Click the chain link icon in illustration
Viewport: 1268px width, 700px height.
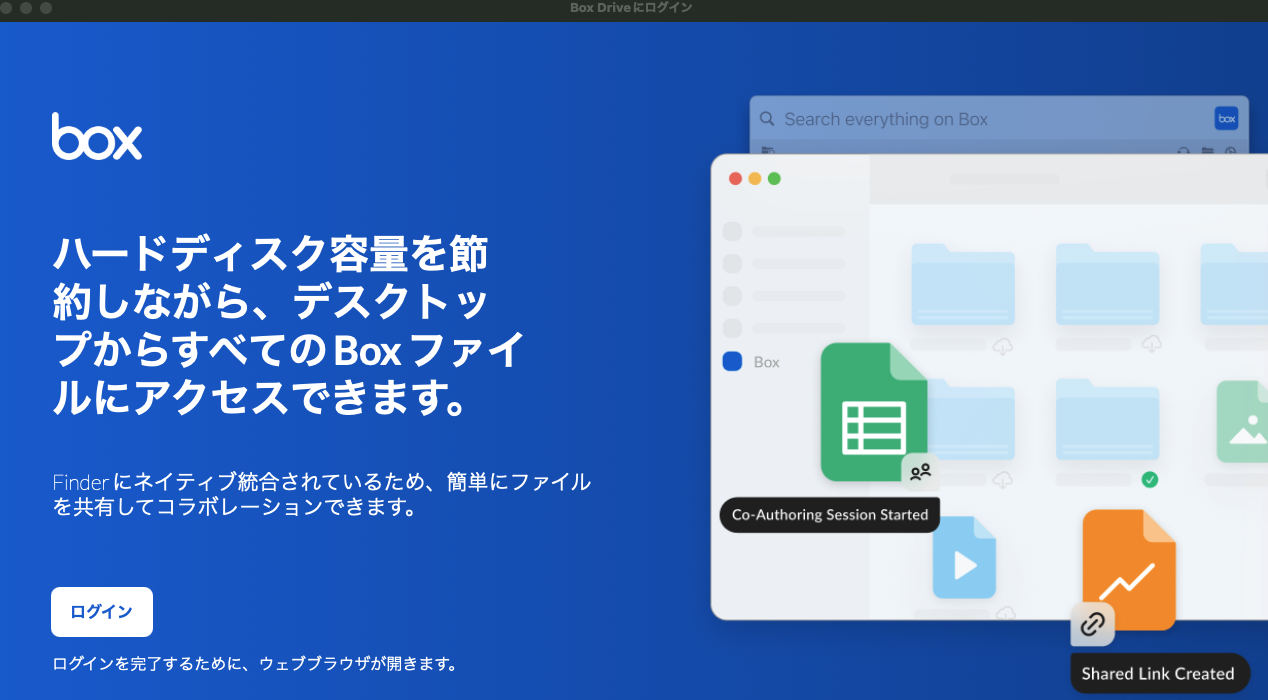1093,625
